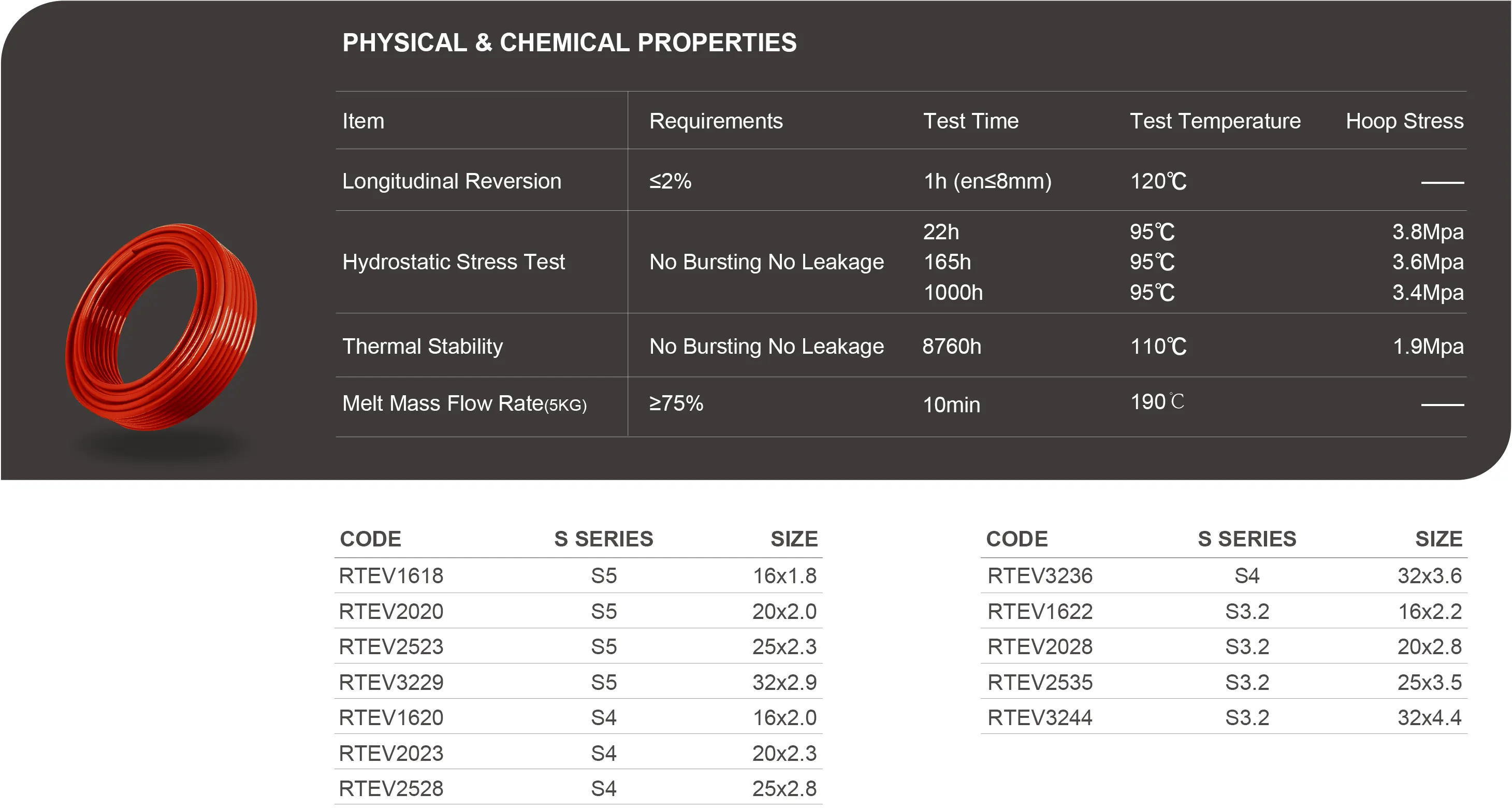Click the 16x2.2 size entry
This screenshot has height=808, width=1512.
[1429, 612]
